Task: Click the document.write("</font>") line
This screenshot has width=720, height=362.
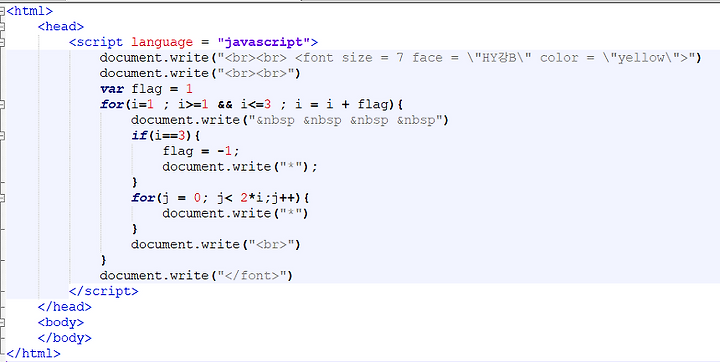Action: pyautogui.click(x=196, y=276)
